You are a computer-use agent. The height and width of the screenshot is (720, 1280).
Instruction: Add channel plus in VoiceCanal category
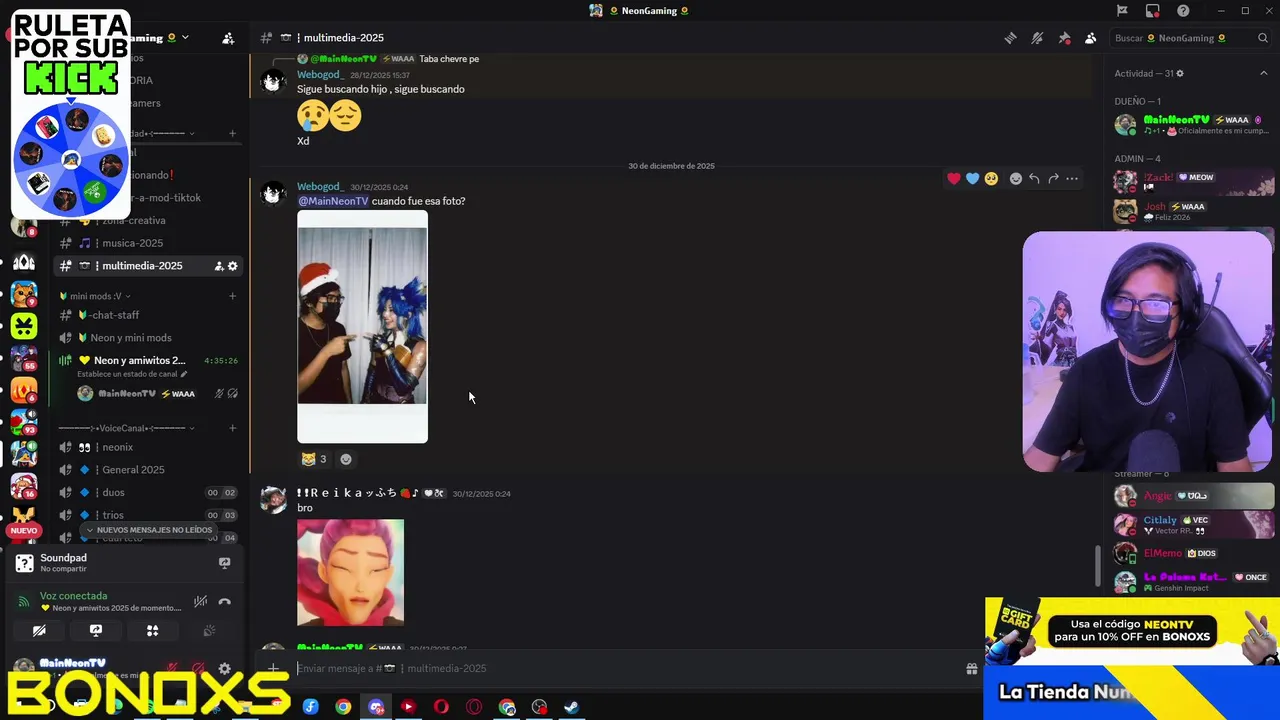pos(232,428)
